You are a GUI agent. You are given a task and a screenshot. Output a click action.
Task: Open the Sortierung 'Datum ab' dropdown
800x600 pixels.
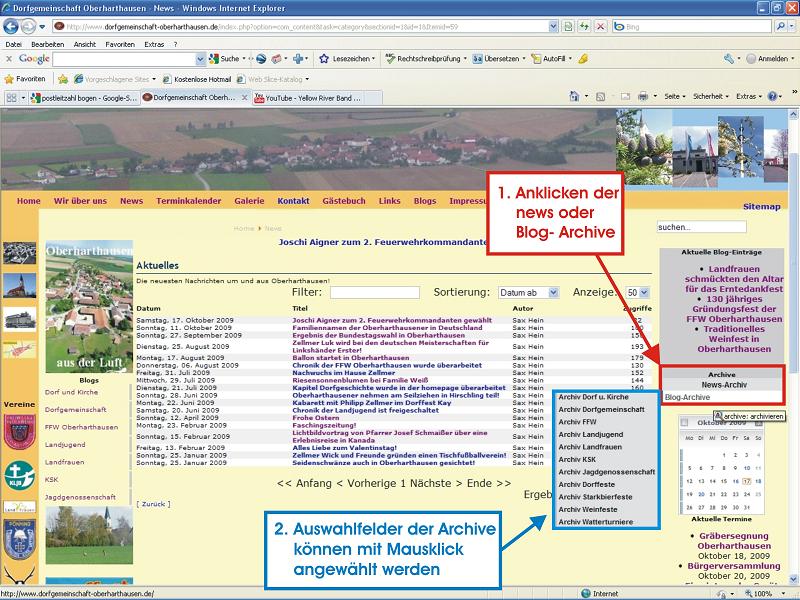(554, 292)
